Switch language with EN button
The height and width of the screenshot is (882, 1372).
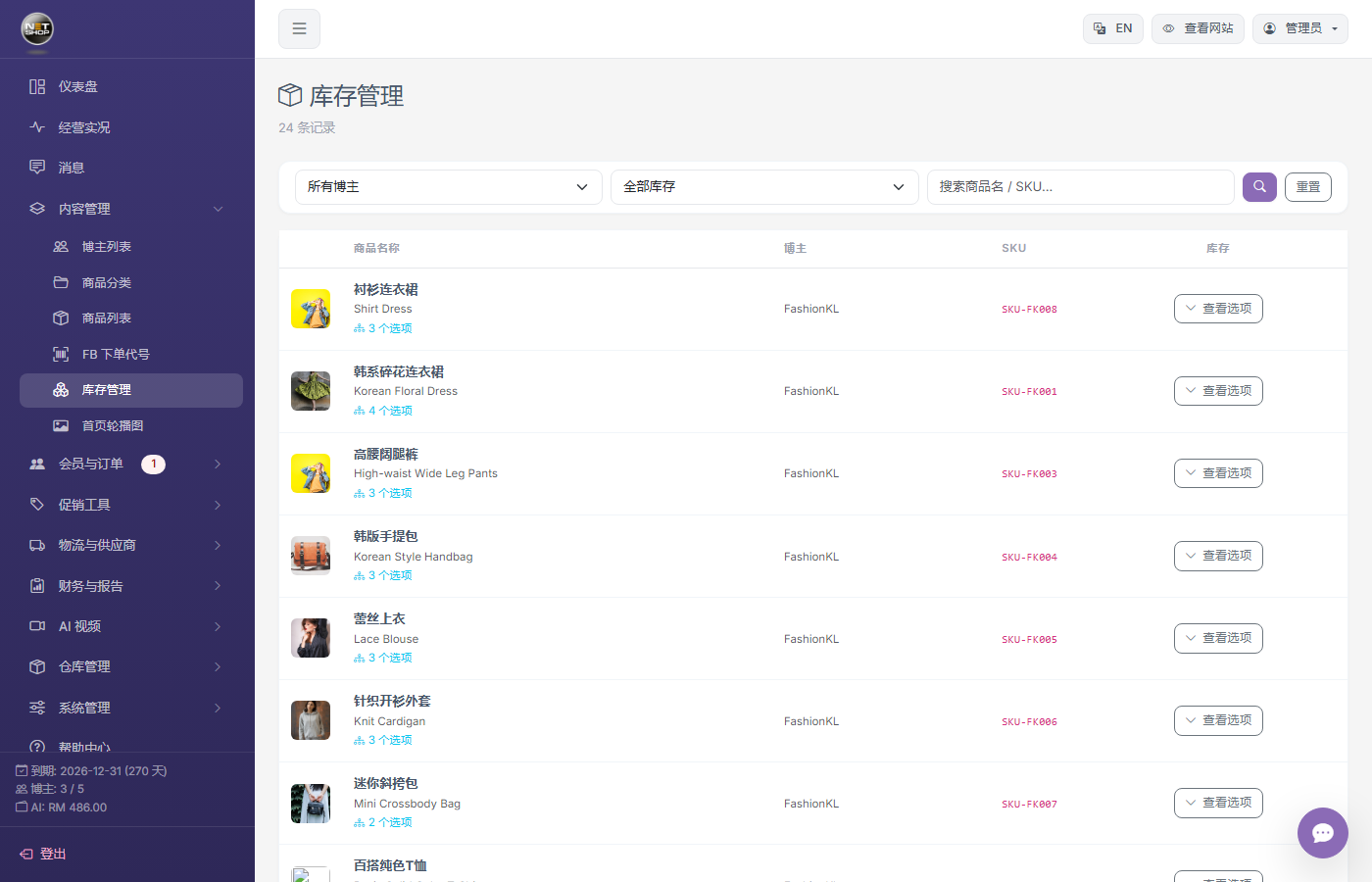click(x=1113, y=28)
